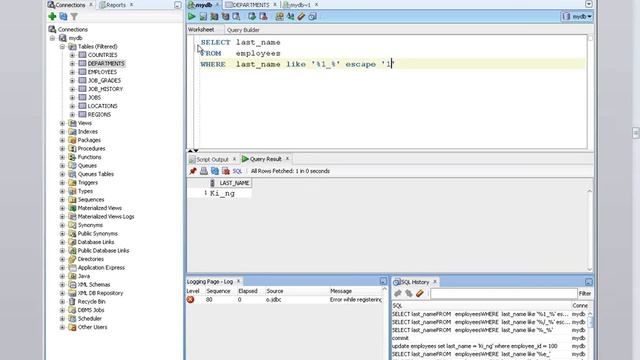This screenshot has height=360, width=640.
Task: Click the print icon in Query Result
Action: pos(204,171)
